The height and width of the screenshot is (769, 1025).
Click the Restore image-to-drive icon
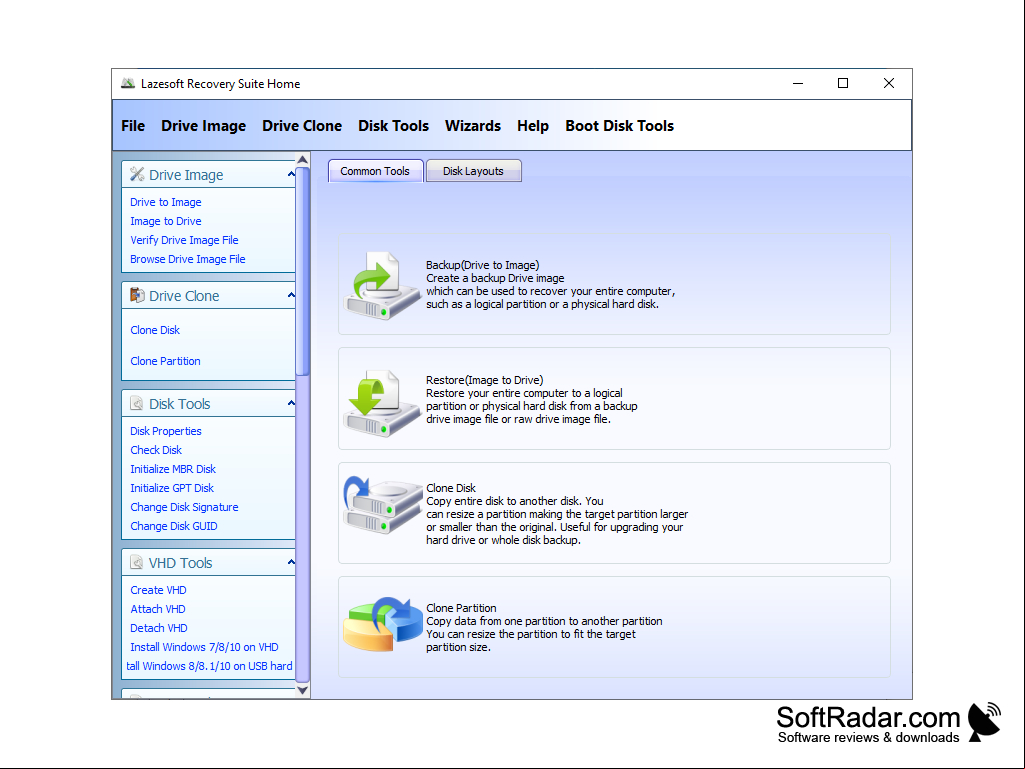tap(382, 402)
